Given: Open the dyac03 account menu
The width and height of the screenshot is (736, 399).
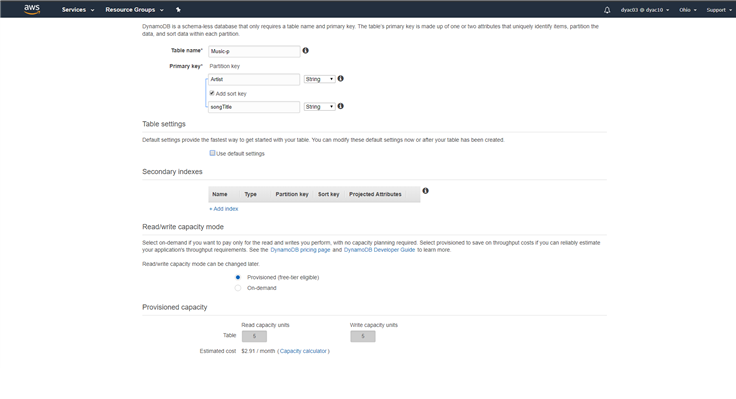Looking at the screenshot, I should (644, 10).
